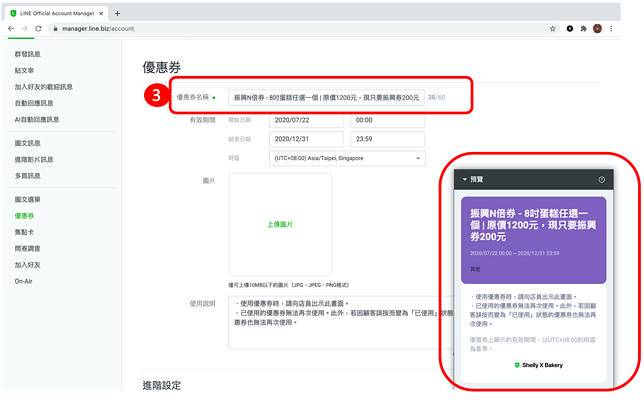Click the help icon in the preview panel
644x418 pixels.
[601, 180]
